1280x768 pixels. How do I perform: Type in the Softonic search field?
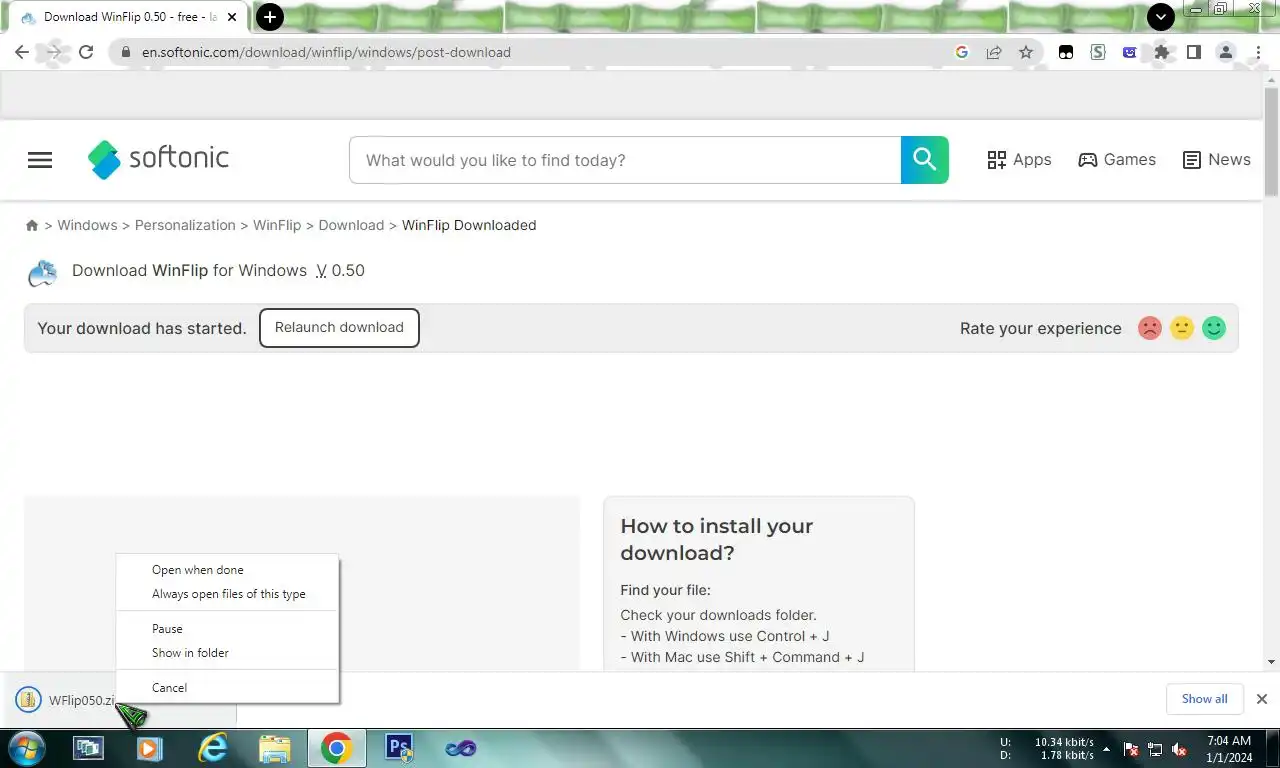click(625, 160)
